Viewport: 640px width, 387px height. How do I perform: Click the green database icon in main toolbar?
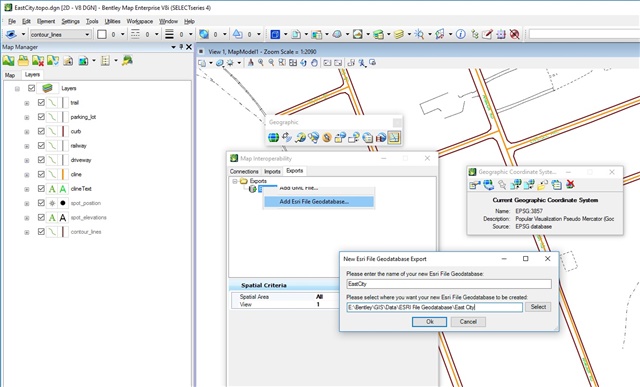378,34
